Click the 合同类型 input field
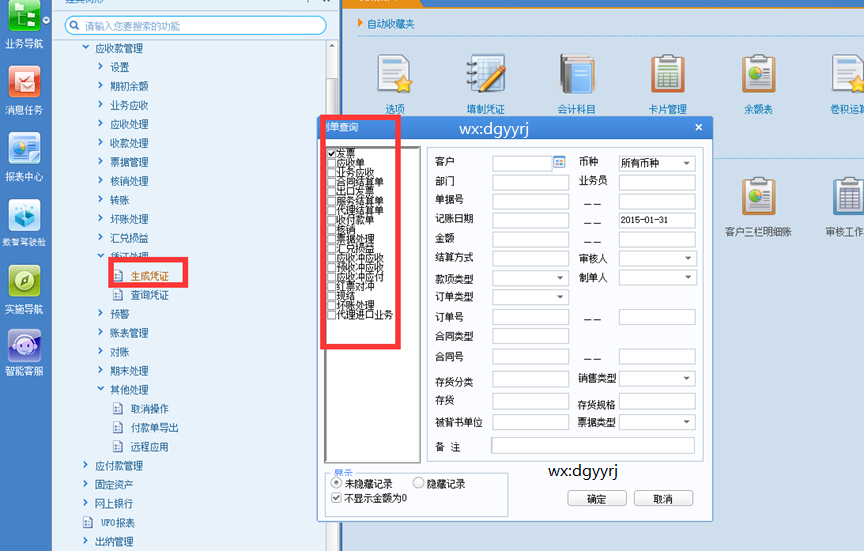This screenshot has width=864, height=551. pos(531,336)
